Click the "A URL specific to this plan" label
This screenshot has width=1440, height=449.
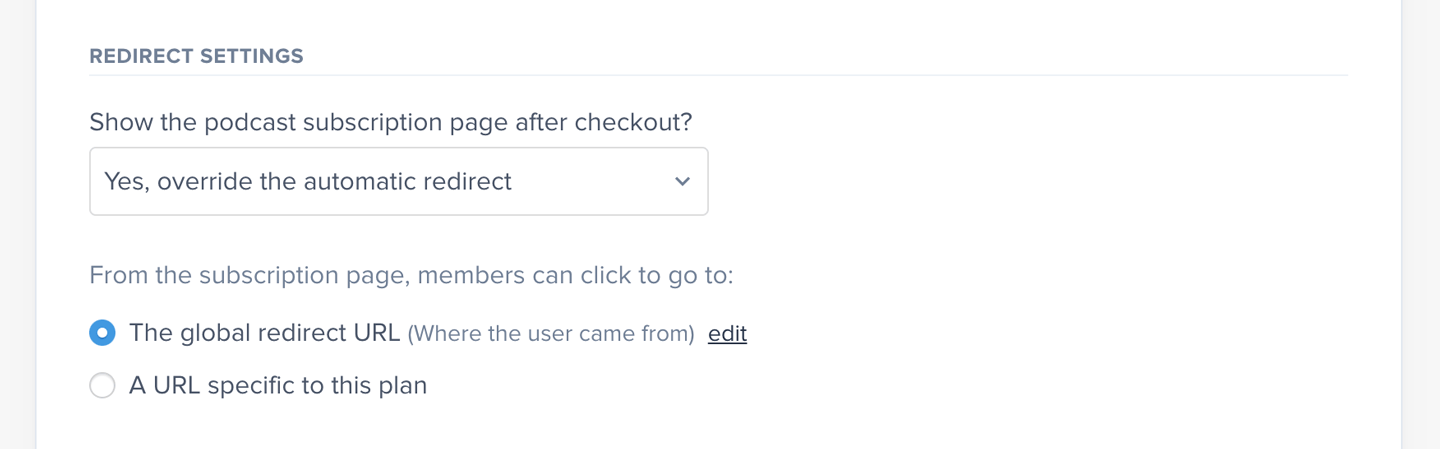pos(278,385)
